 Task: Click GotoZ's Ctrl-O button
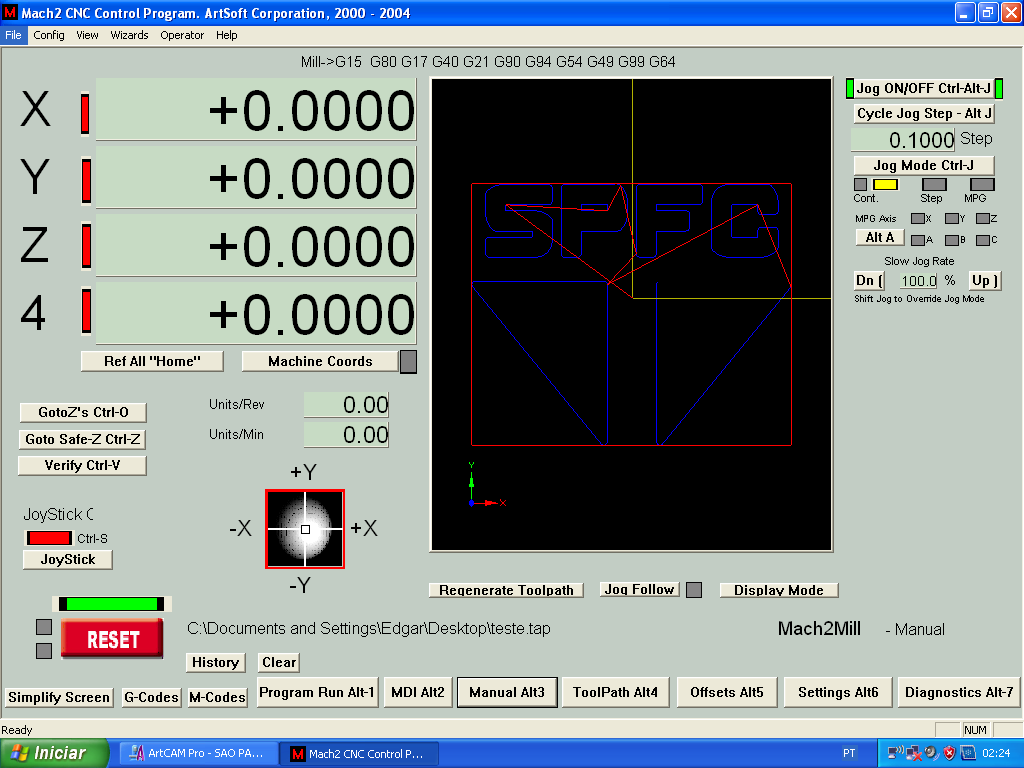tap(83, 412)
